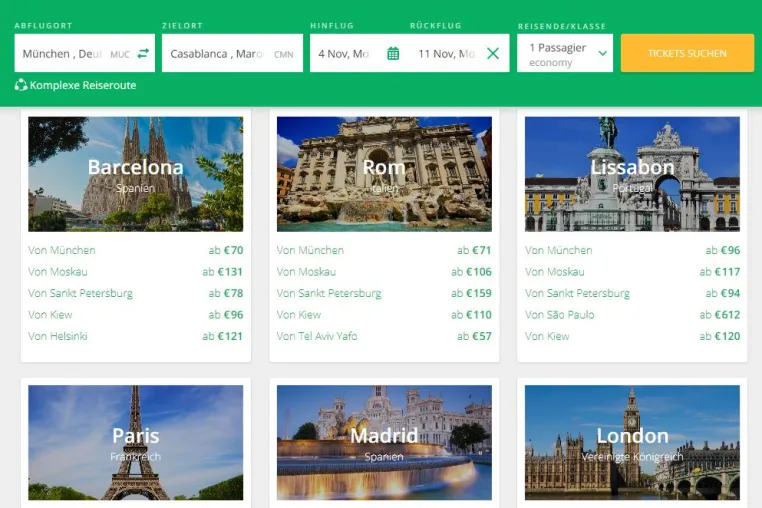Click price ab €131 for Barcelona
This screenshot has width=762, height=508.
[x=223, y=272]
